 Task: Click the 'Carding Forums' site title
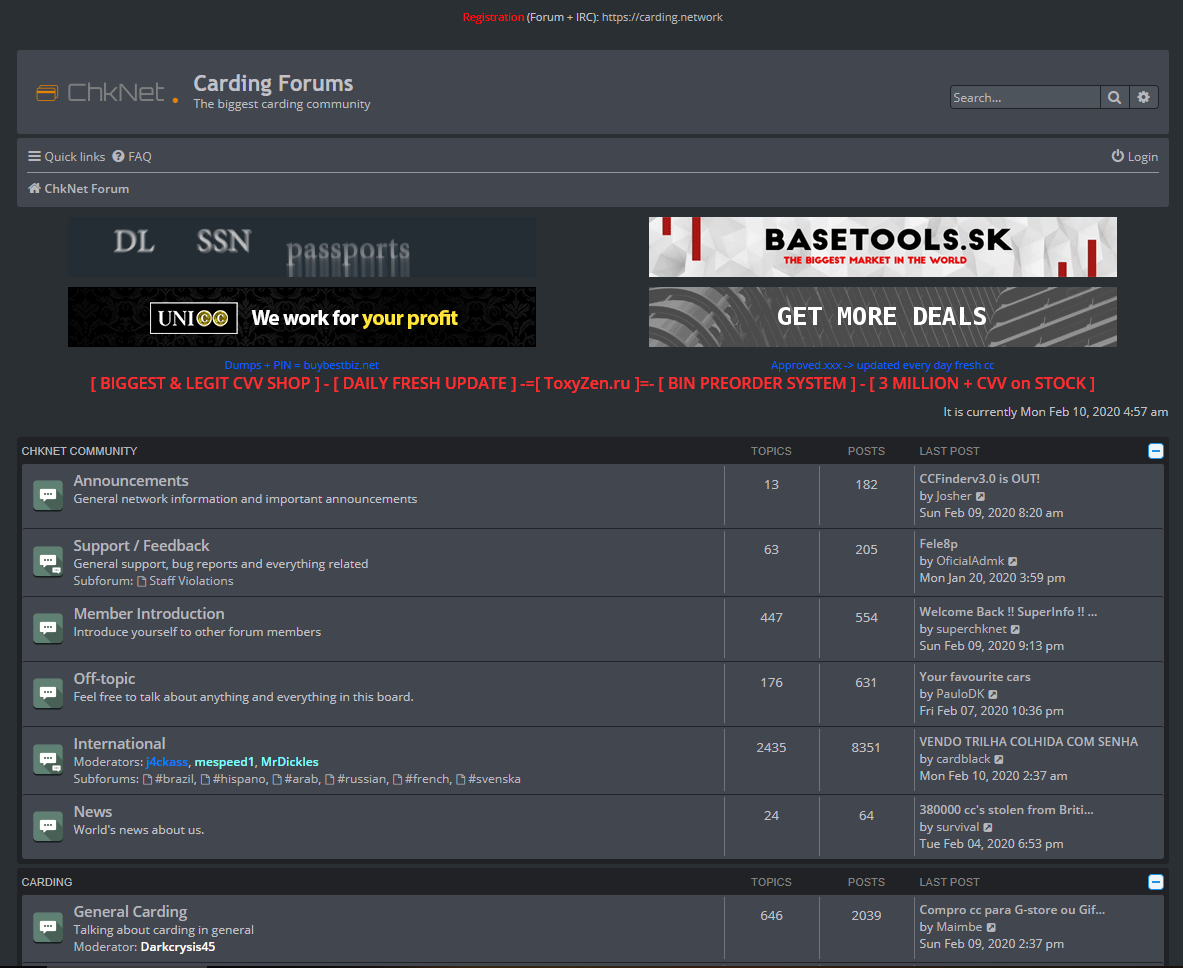273,83
